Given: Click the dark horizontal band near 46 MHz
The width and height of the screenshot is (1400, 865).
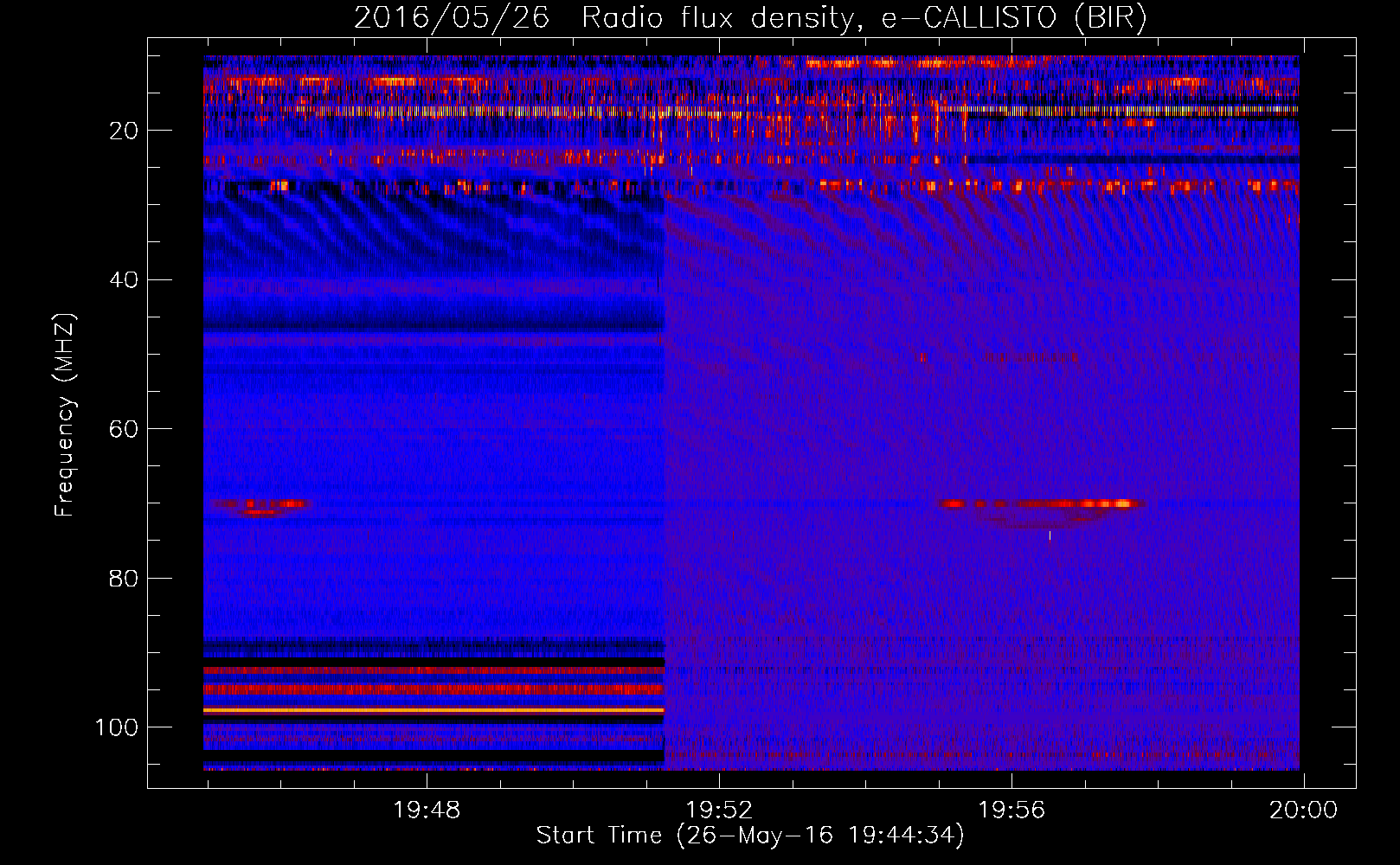Looking at the screenshot, I should [x=433, y=327].
